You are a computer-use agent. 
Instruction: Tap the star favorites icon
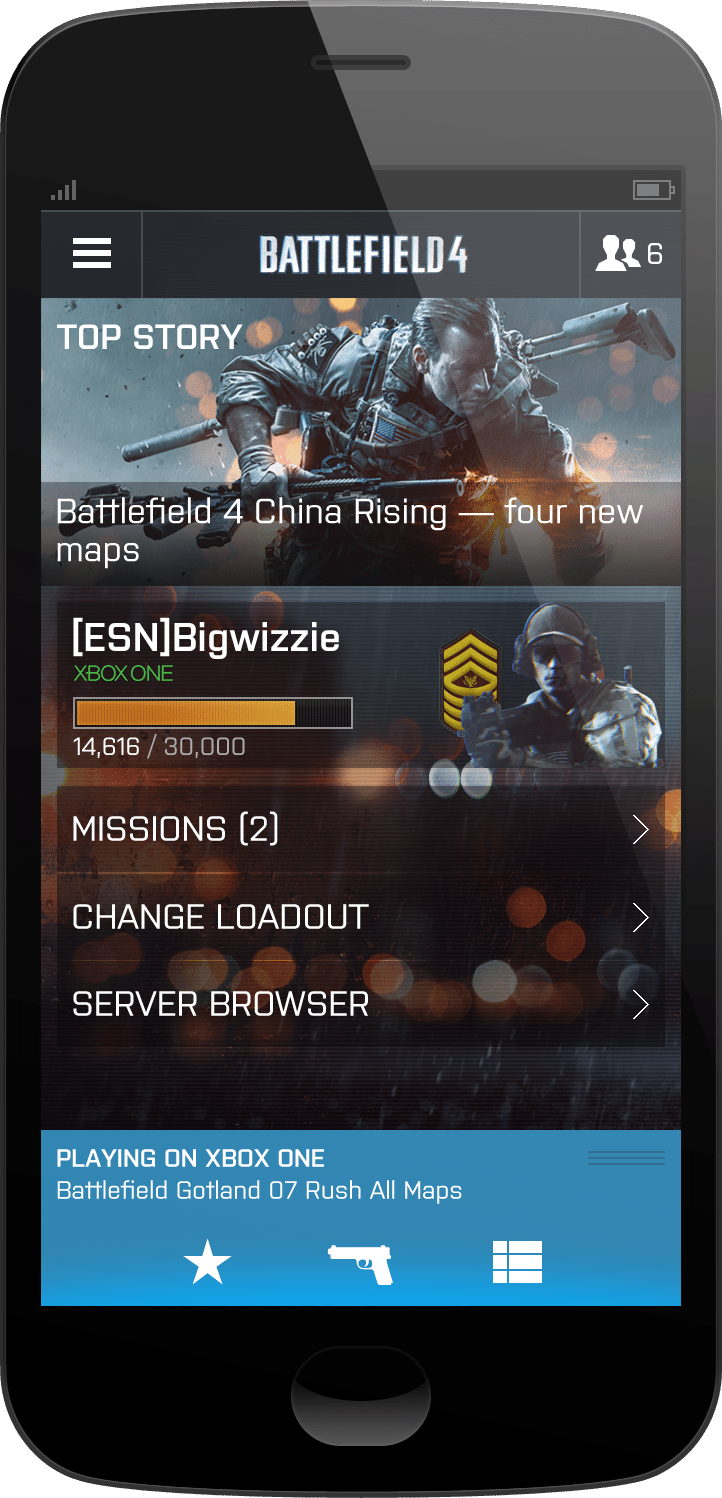[x=208, y=1263]
